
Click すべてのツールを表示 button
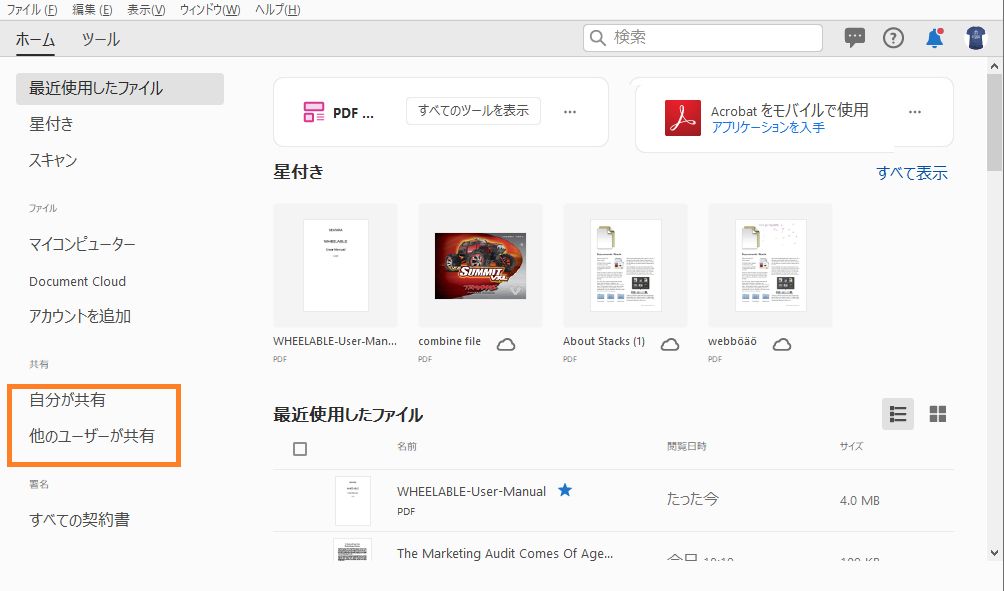click(472, 111)
